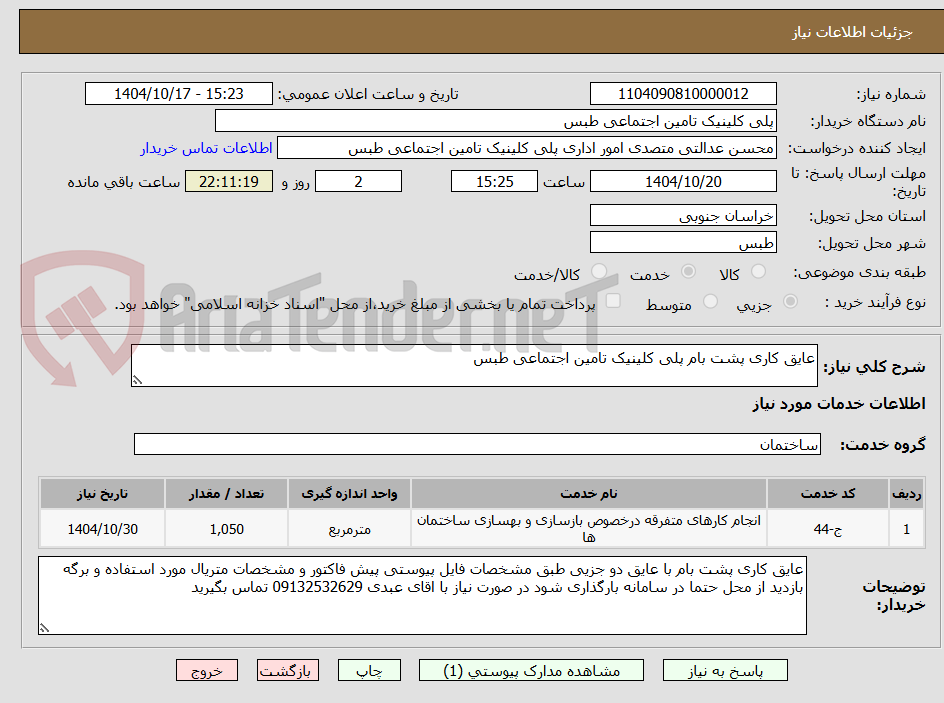The image size is (944, 703).
Task: Click the کد خدمت column header
Action: (828, 494)
